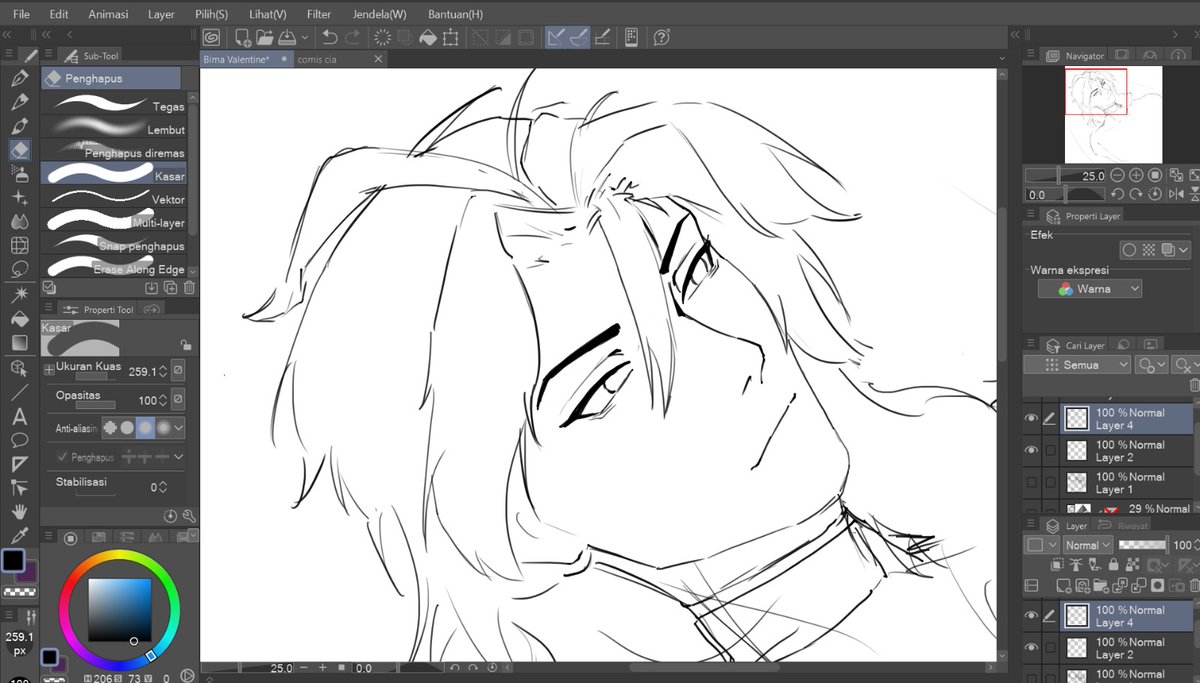Adjust Stabilisasi value stepper
This screenshot has width=1200, height=683.
[163, 487]
